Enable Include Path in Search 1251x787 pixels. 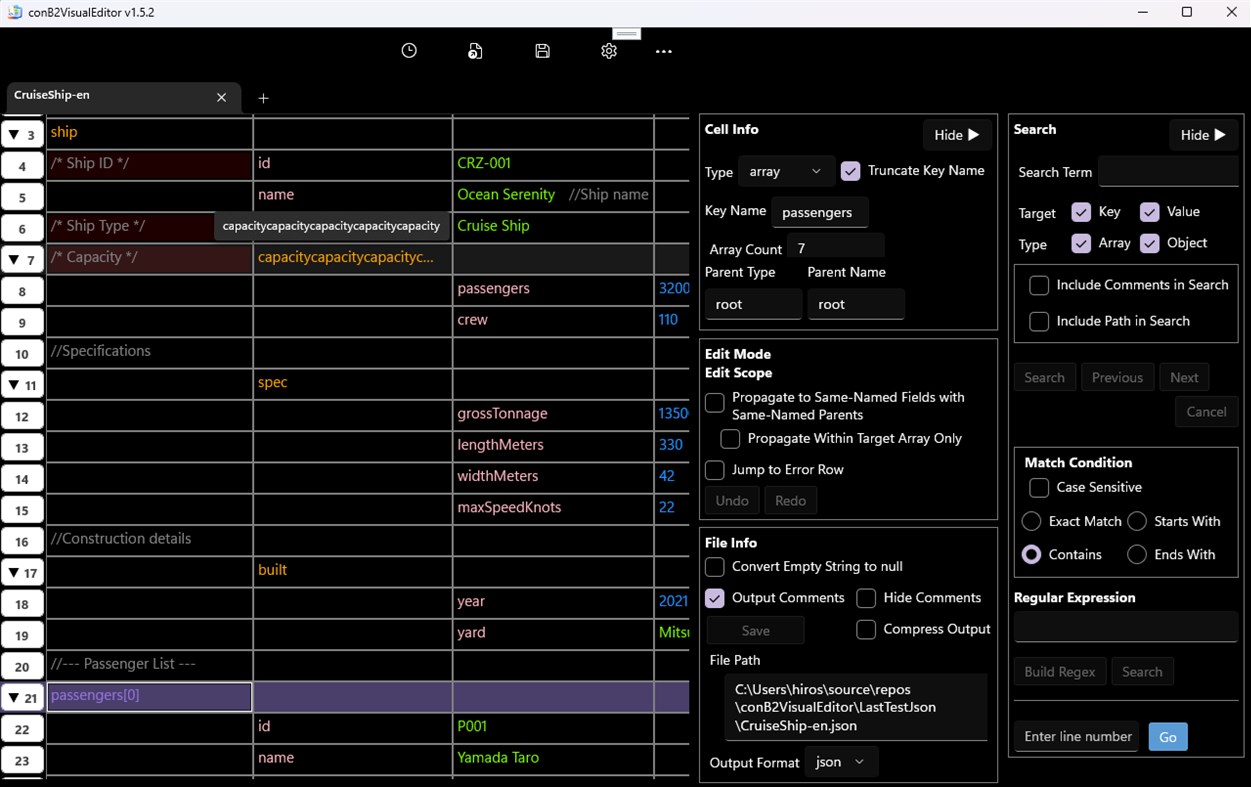[1039, 321]
